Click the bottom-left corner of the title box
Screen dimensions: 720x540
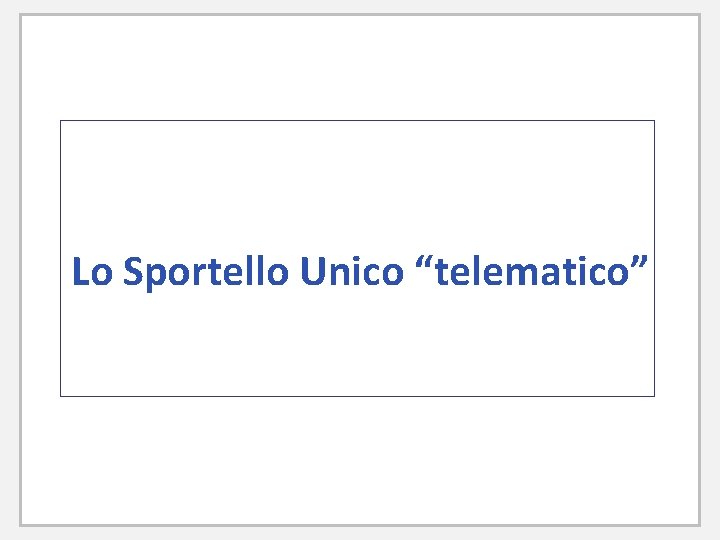[61, 396]
